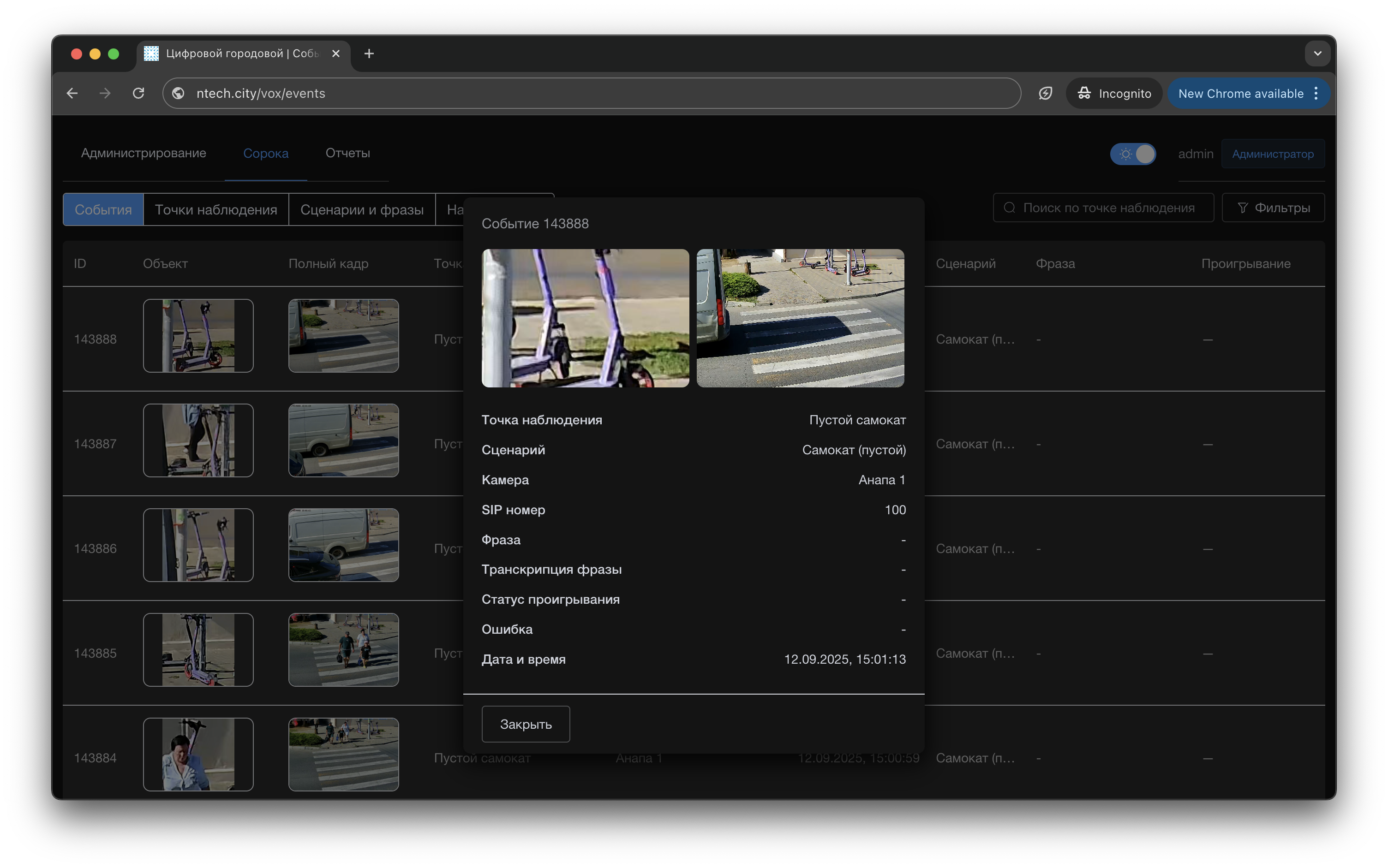Switch to the Отчеты tab

[347, 153]
